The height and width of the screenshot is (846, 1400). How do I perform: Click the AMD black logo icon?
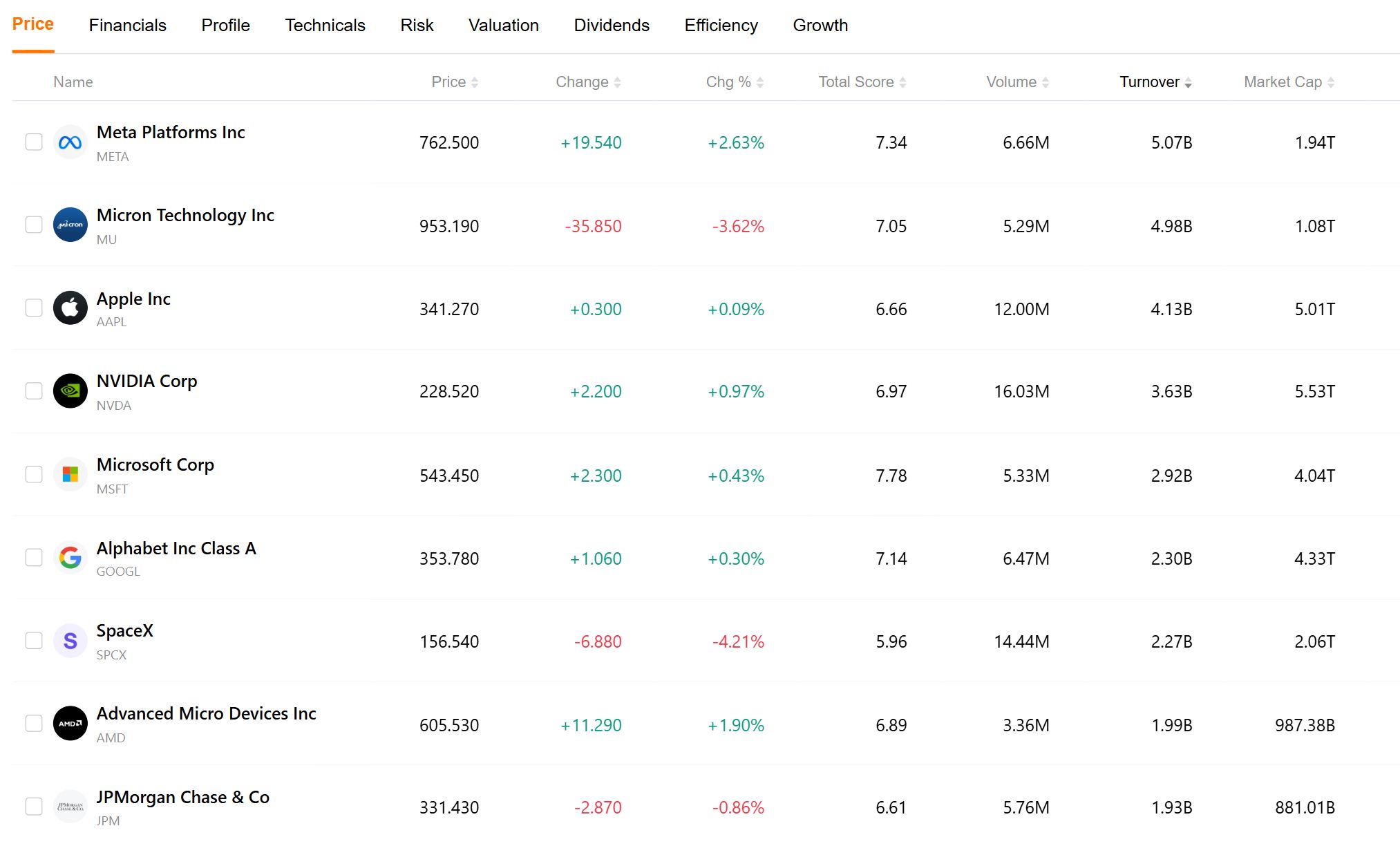(70, 723)
